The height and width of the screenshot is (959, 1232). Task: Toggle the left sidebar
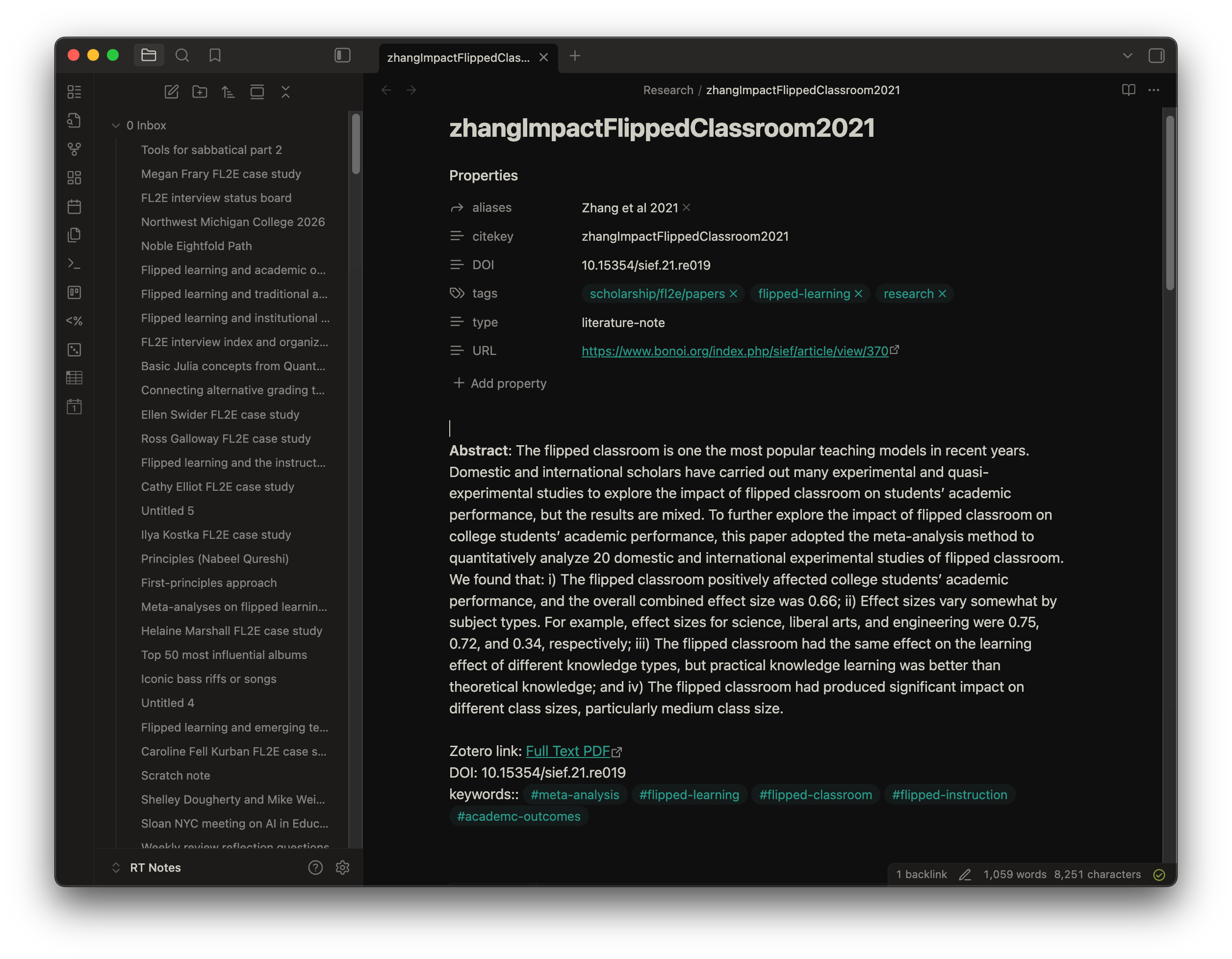click(342, 55)
